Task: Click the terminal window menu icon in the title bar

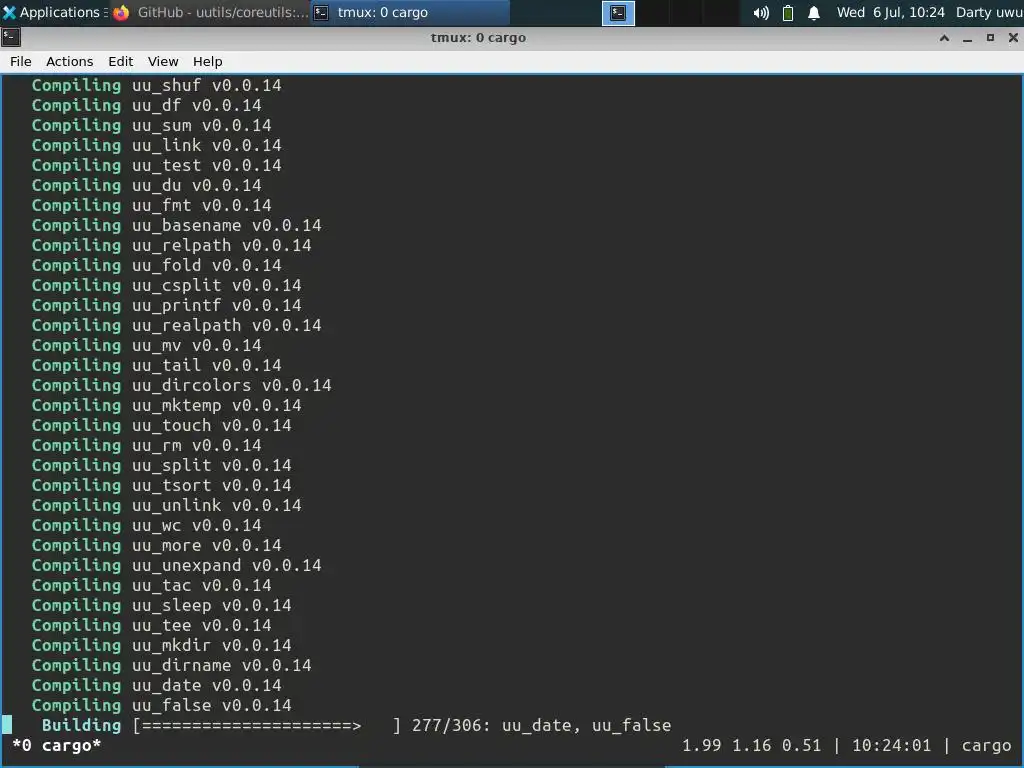Action: (x=11, y=37)
